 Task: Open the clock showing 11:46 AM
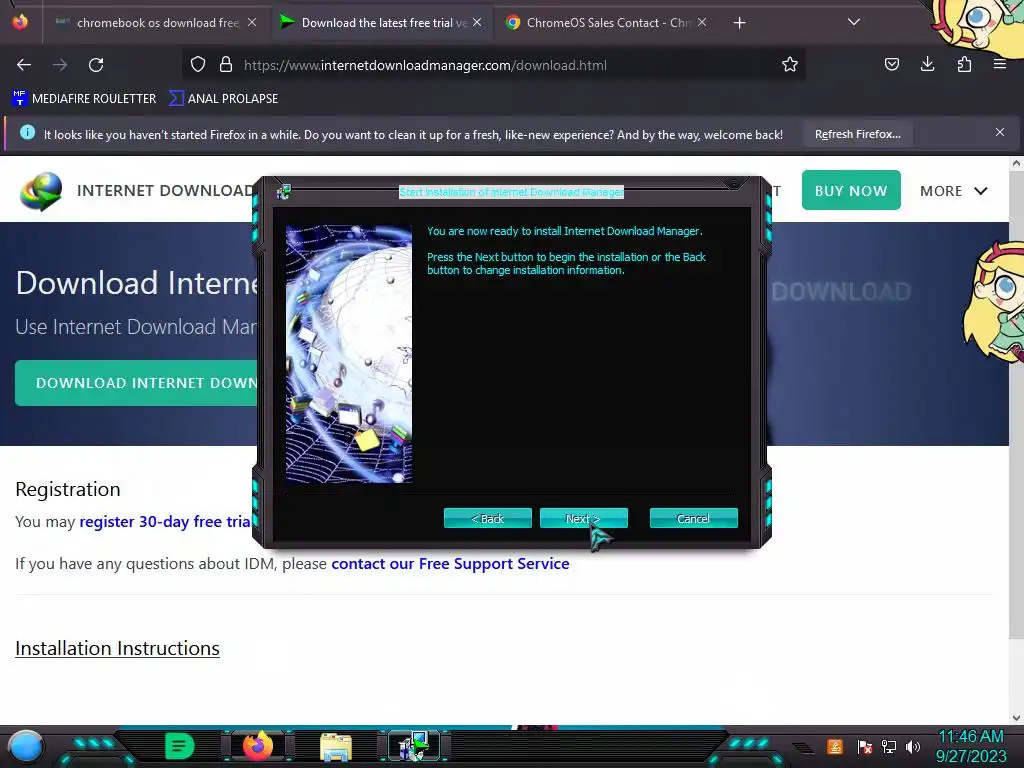click(971, 746)
